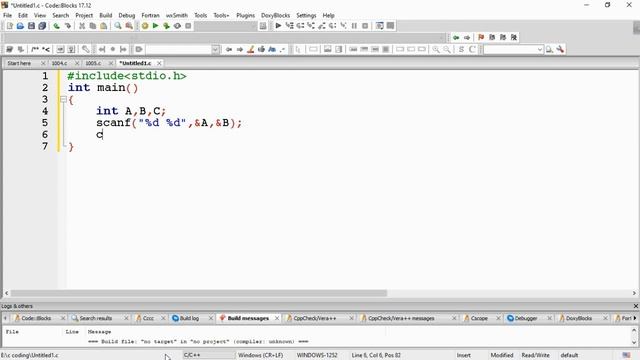Image resolution: width=640 pixels, height=360 pixels.
Task: Click the Zoom in magnifier icon
Action: click(x=436, y=49)
